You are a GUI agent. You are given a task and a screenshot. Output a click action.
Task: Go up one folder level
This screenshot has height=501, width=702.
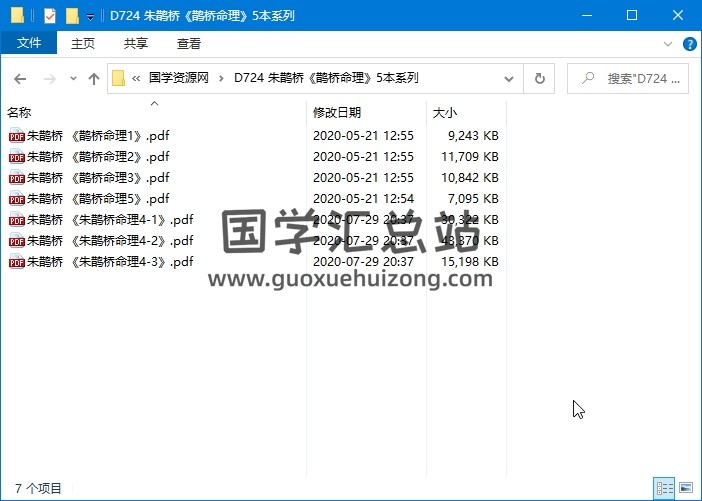(x=94, y=79)
